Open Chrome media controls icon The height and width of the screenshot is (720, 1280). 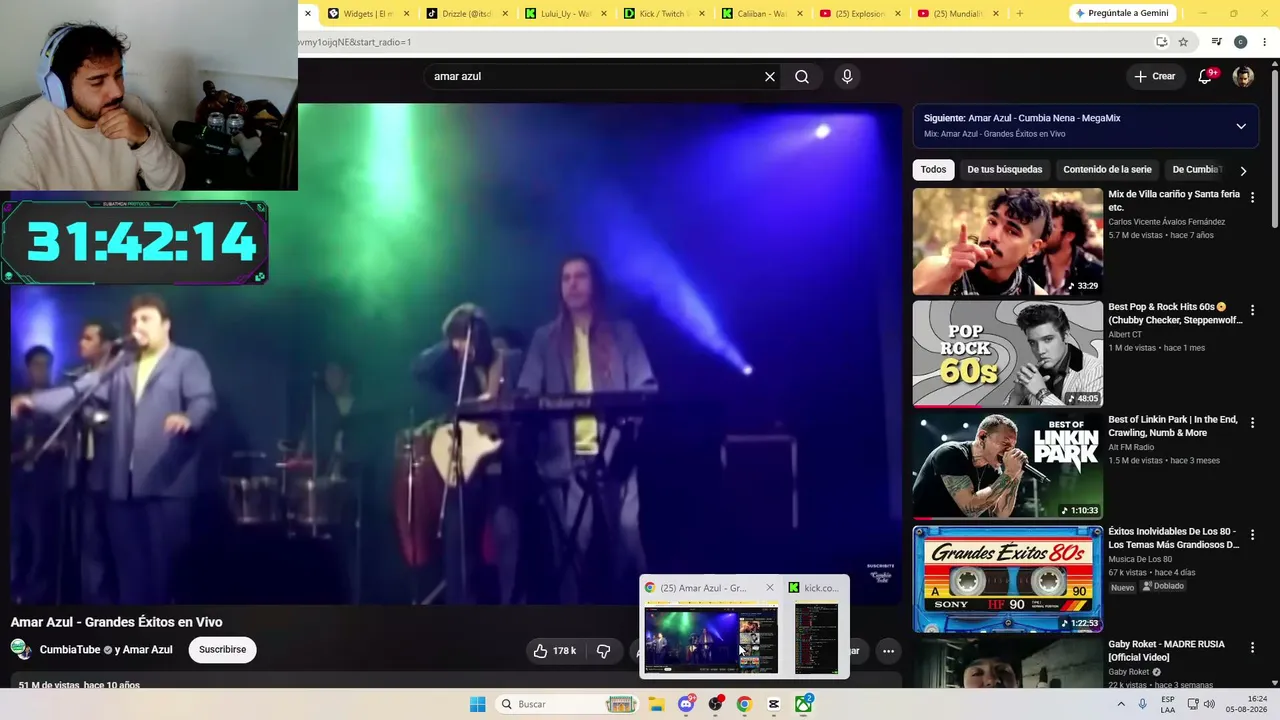pyautogui.click(x=1216, y=42)
